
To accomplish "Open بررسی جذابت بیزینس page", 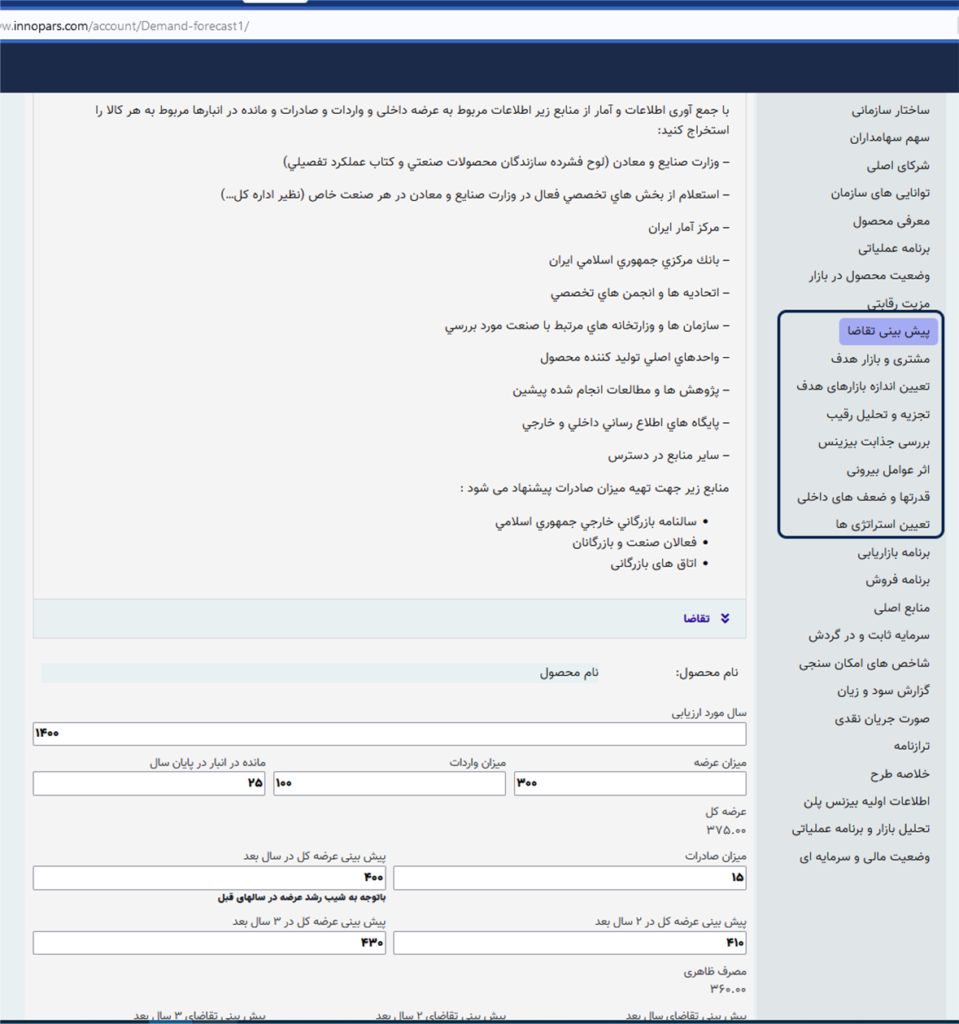I will [873, 442].
